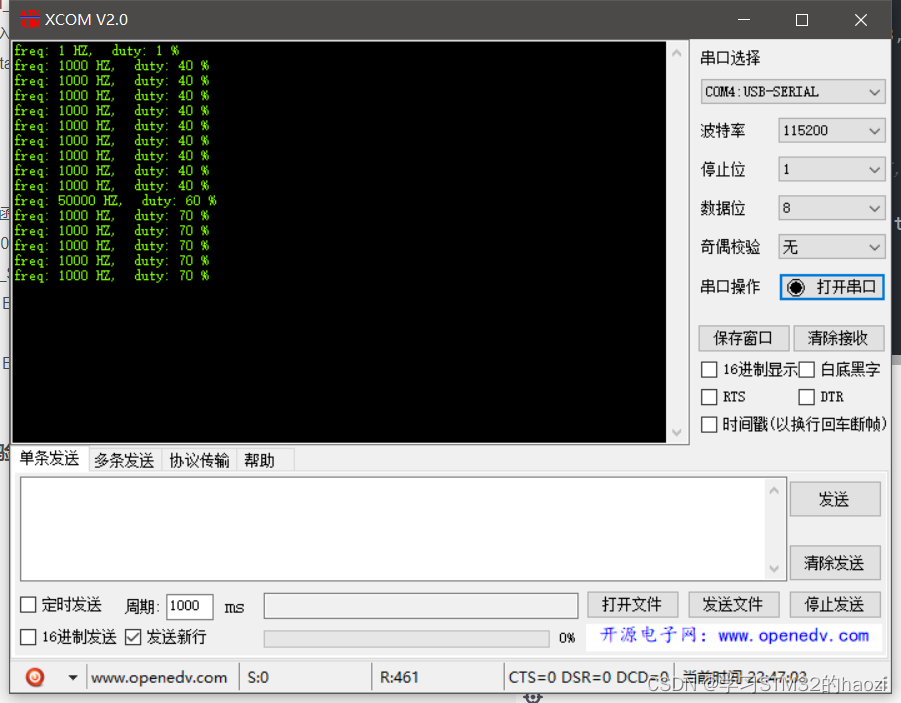This screenshot has height=703, width=901.
Task: Click the 50000 HZ duty 60 line
Action: 115,201
